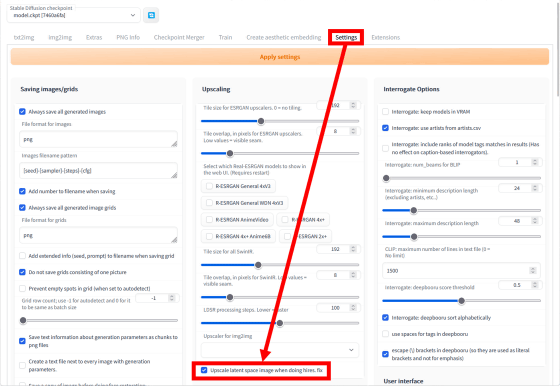560x386 pixels.
Task: Click the maximum description length number field
Action: pos(519,221)
